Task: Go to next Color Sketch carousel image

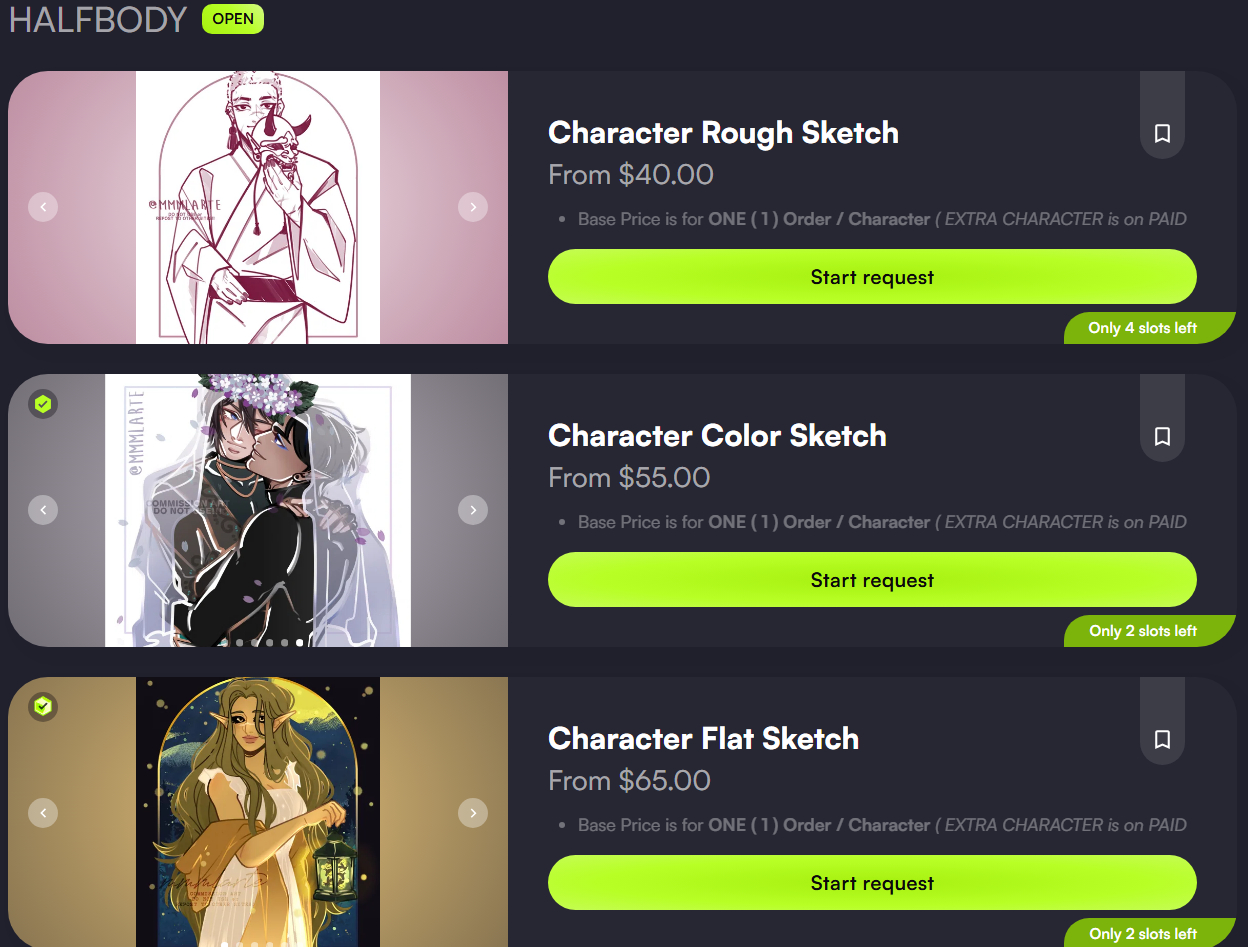Action: (473, 510)
